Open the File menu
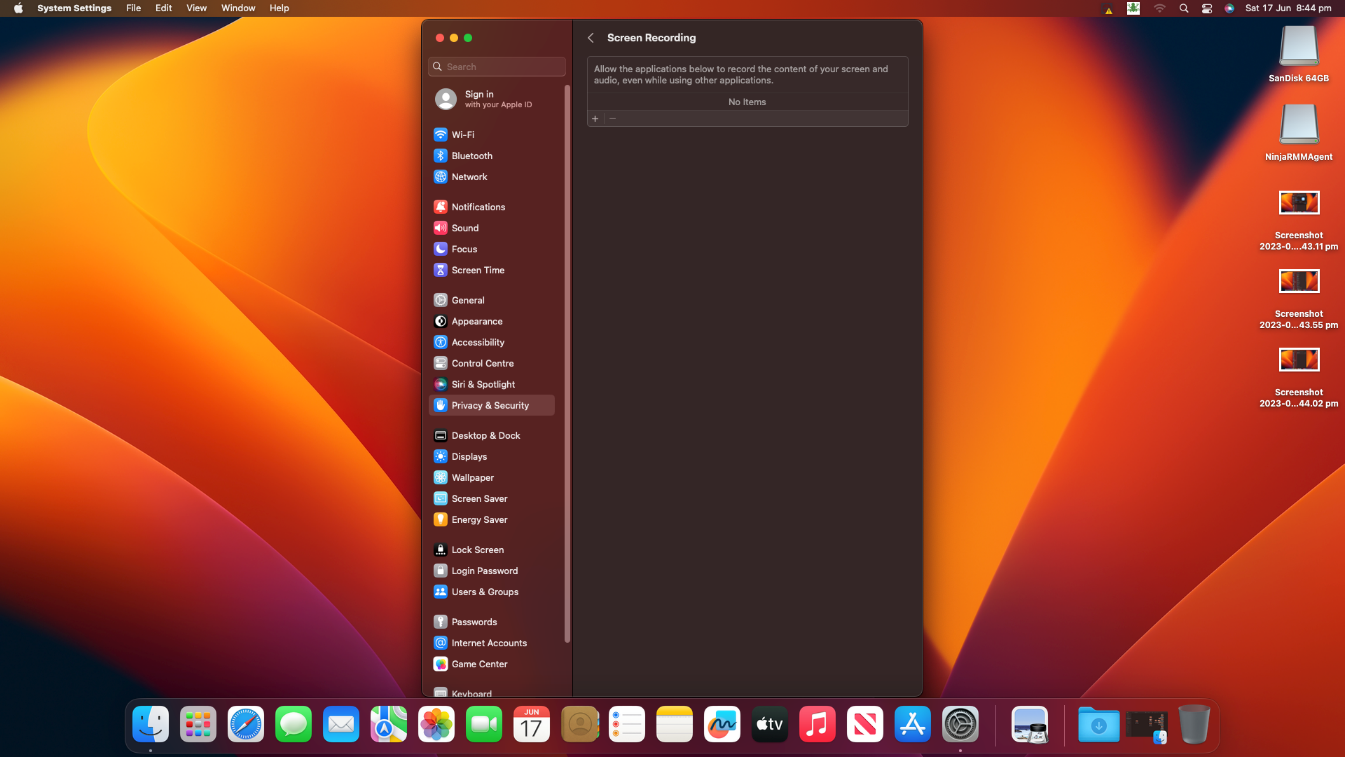 [134, 8]
